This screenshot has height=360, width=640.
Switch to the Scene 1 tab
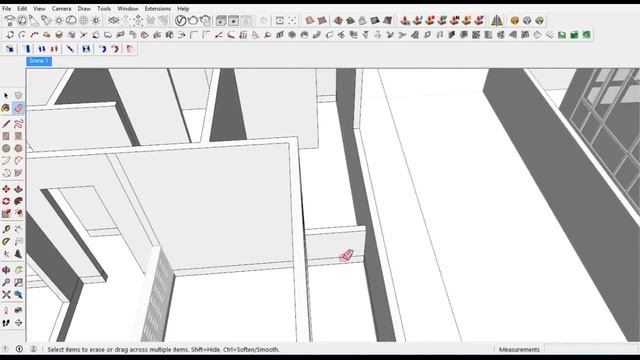click(39, 61)
